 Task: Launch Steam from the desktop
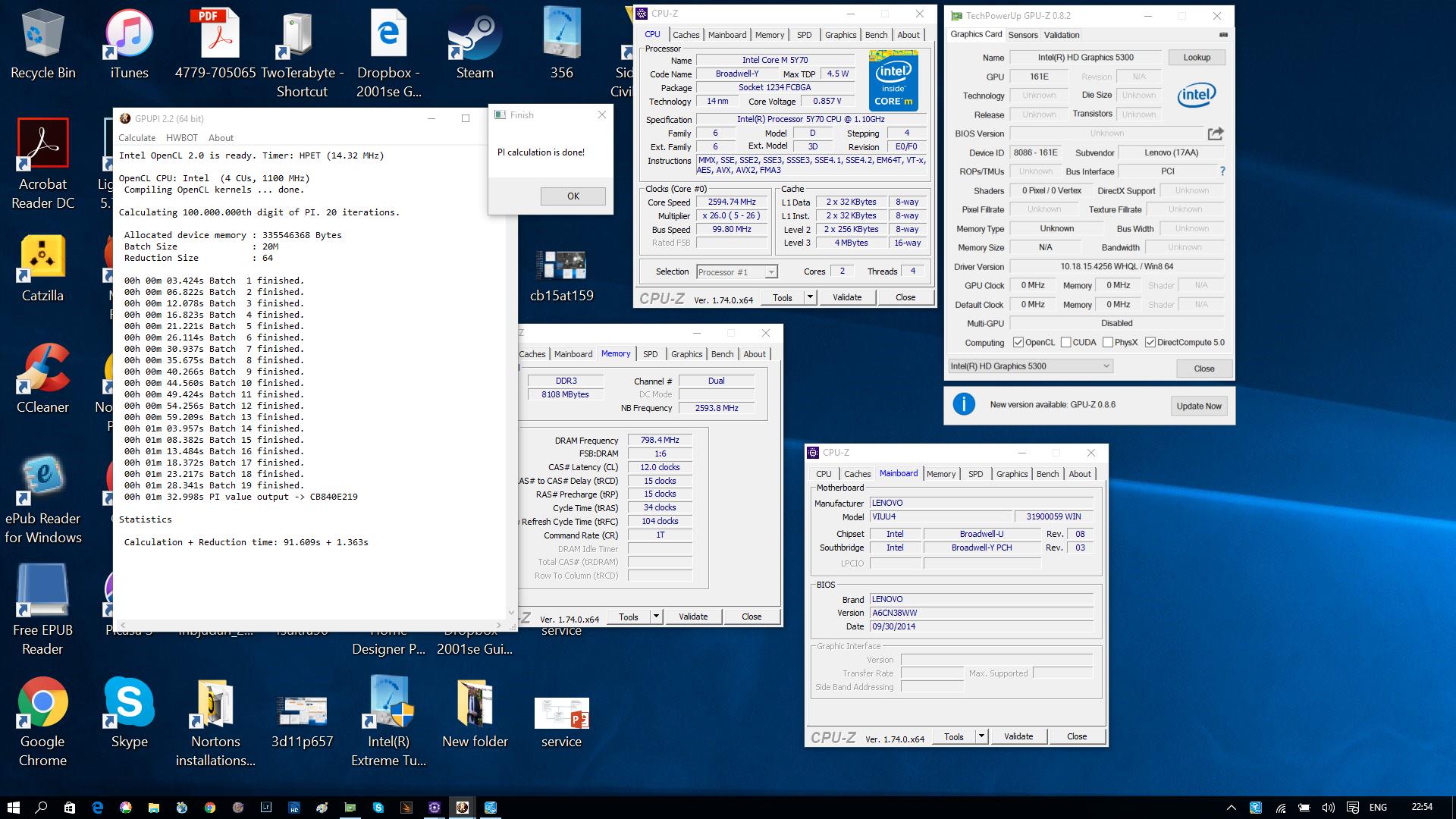475,44
